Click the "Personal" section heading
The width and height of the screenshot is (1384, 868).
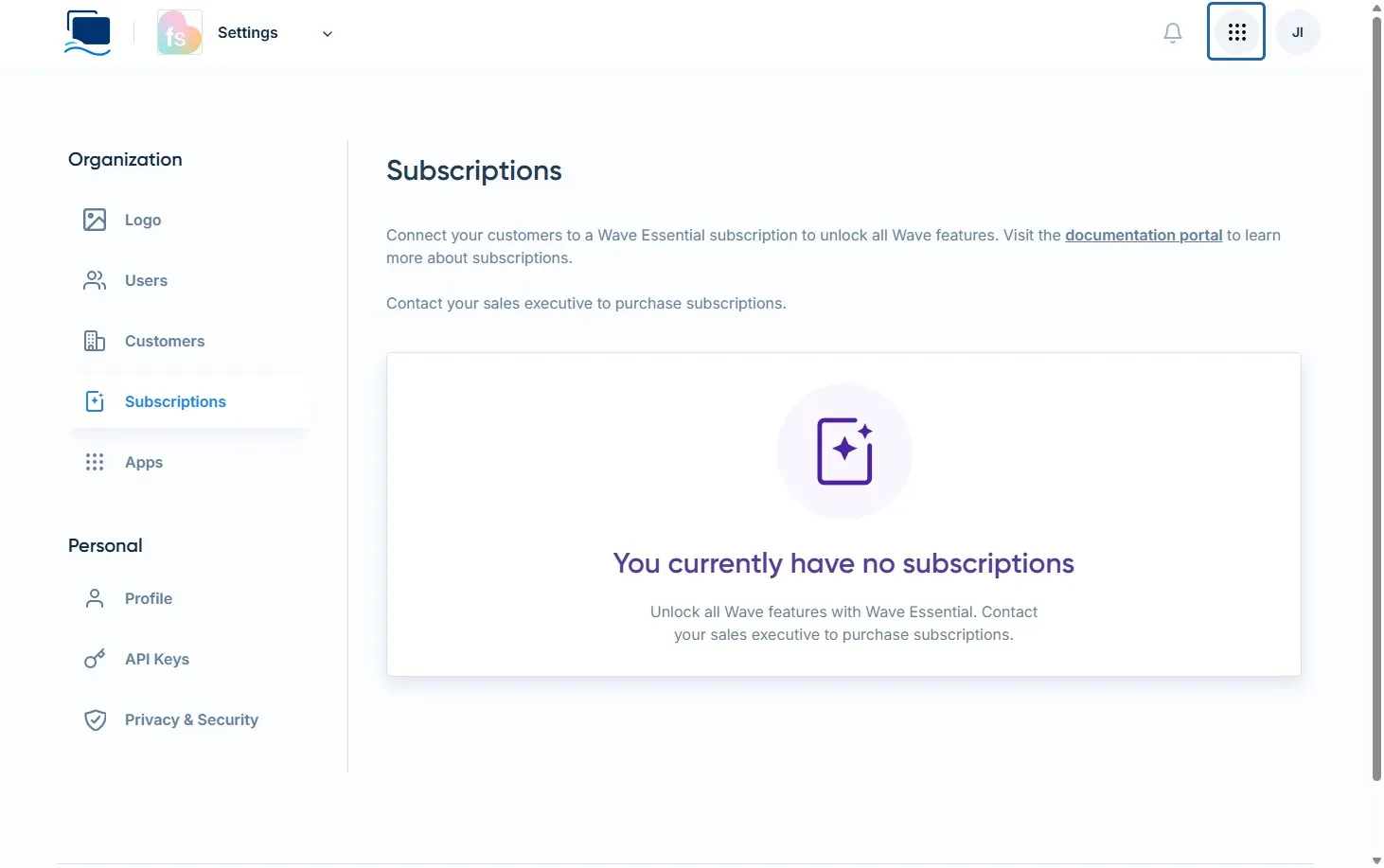[x=105, y=545]
